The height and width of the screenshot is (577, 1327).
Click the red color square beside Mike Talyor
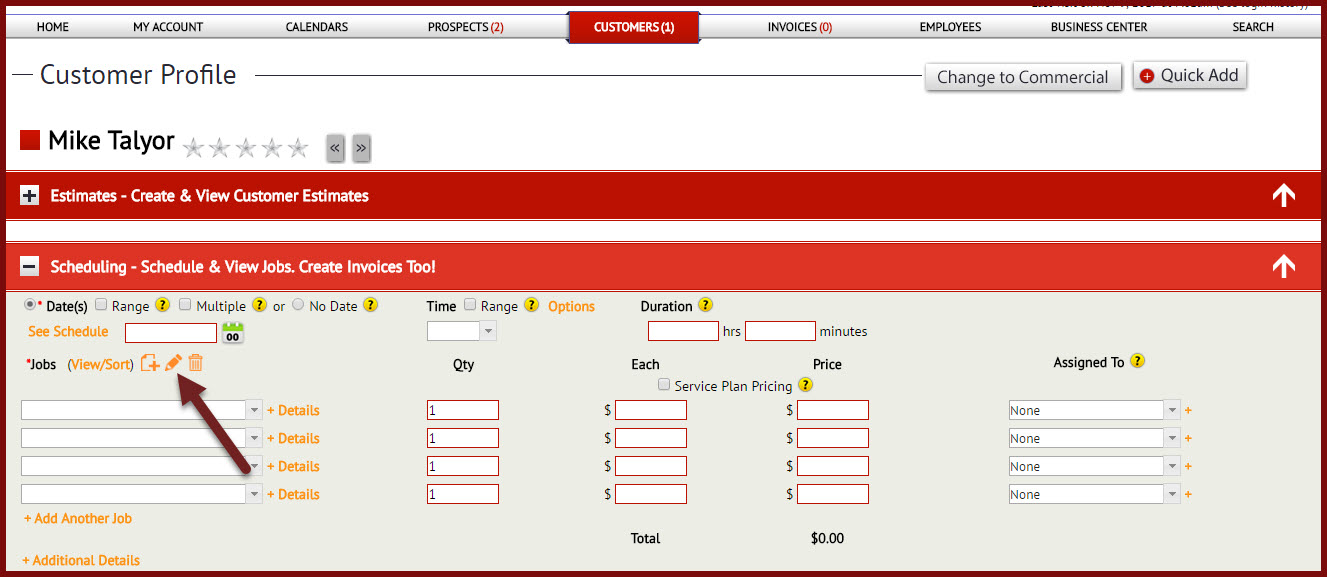point(30,140)
